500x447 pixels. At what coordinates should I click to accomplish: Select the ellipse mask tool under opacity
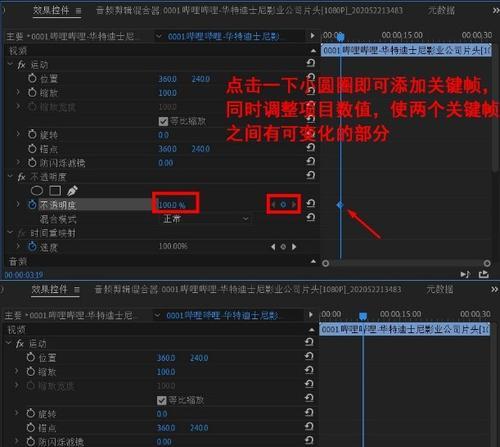click(x=37, y=191)
